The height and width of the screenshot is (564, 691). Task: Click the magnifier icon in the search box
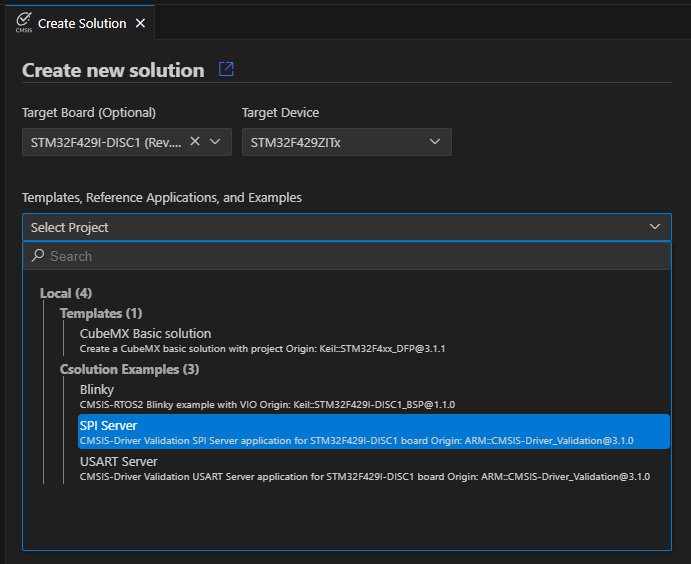[38, 256]
